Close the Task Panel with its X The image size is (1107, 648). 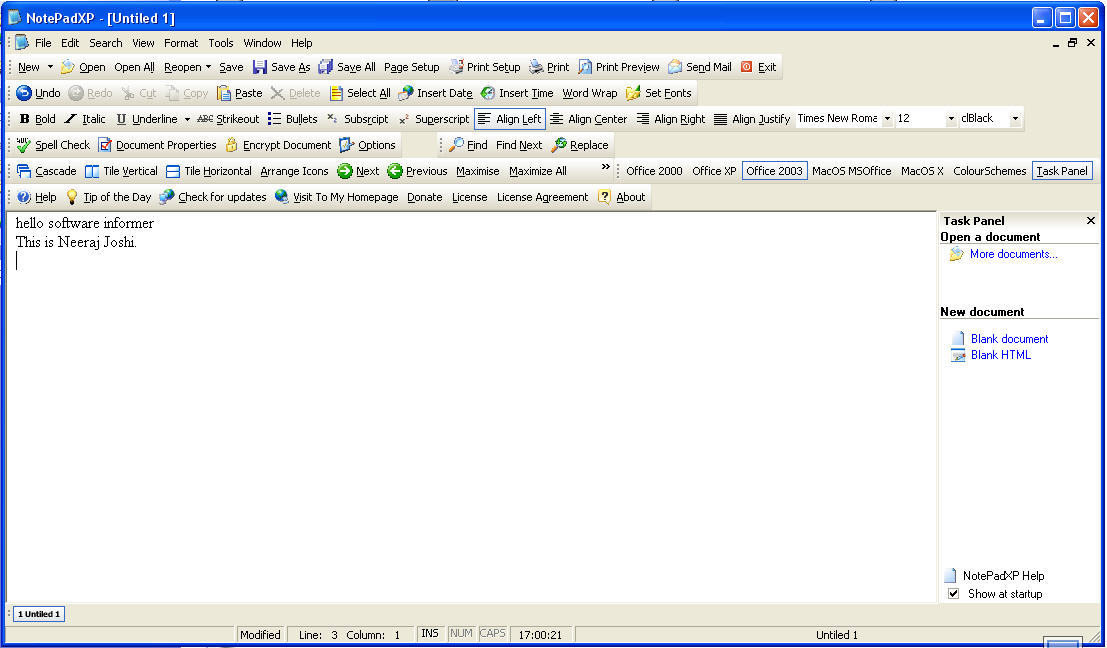pyautogui.click(x=1090, y=221)
